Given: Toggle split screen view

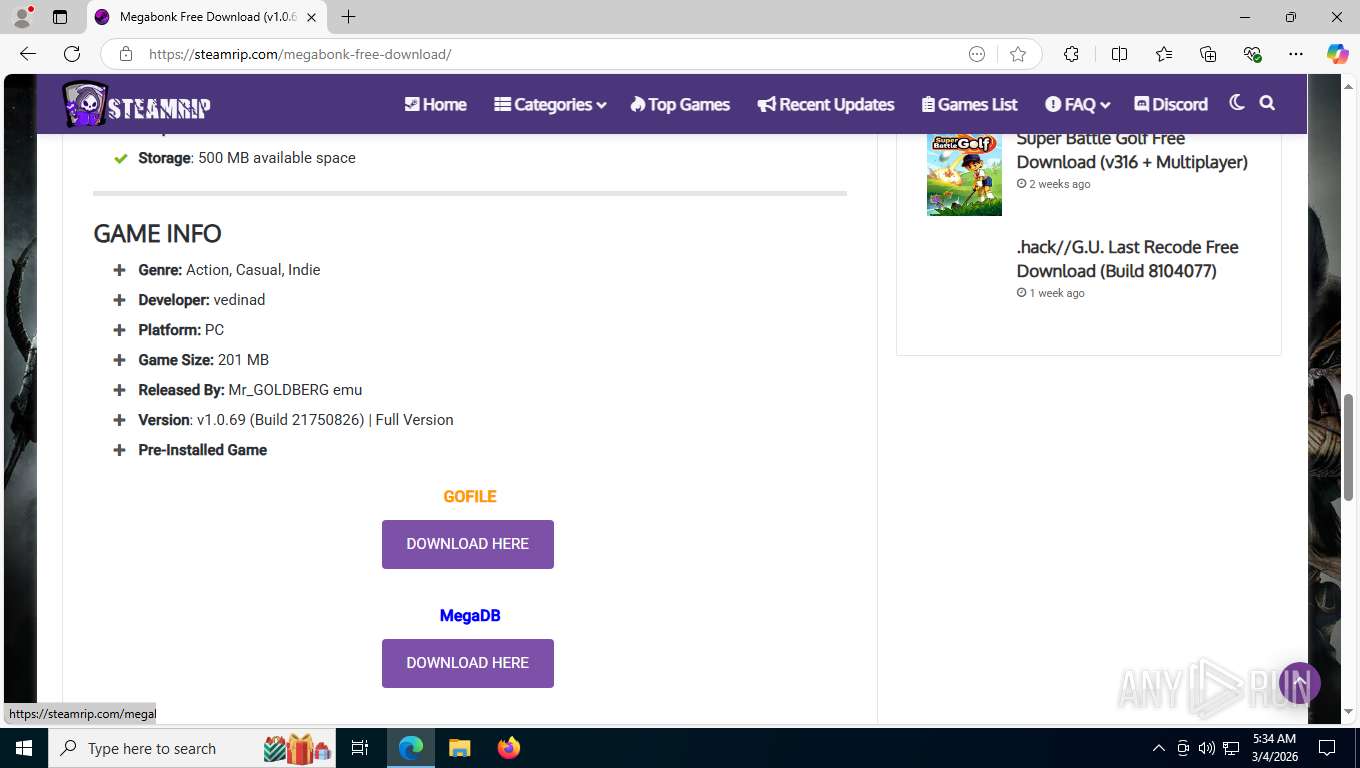Looking at the screenshot, I should (1119, 54).
